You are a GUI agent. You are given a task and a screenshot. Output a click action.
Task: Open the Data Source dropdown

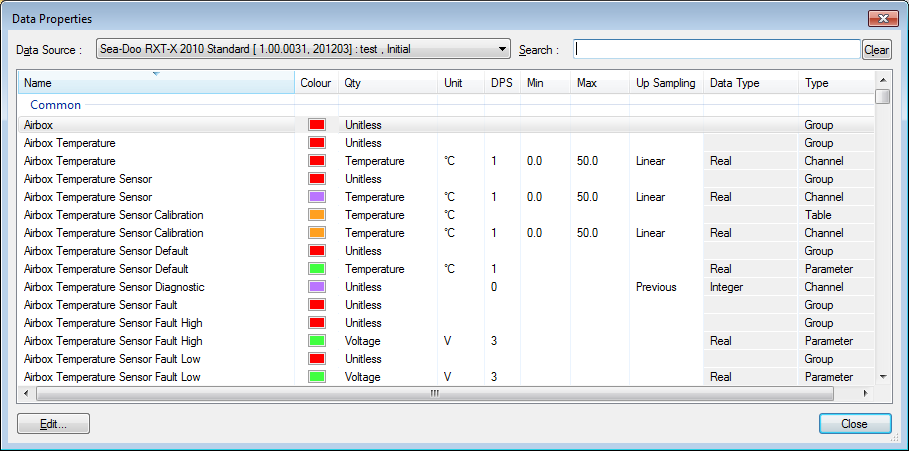303,49
